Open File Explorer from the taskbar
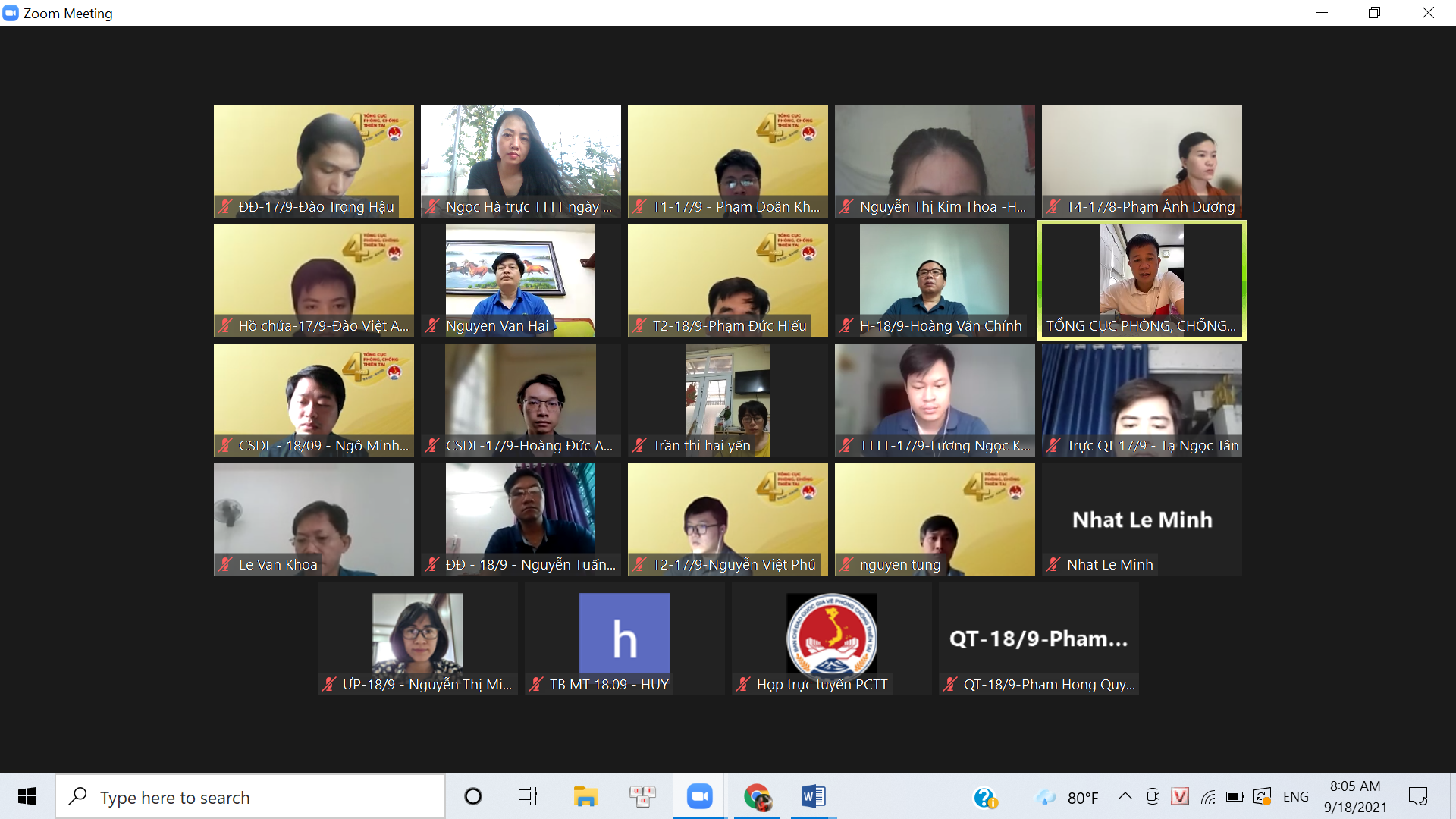Image resolution: width=1456 pixels, height=819 pixels. (585, 796)
